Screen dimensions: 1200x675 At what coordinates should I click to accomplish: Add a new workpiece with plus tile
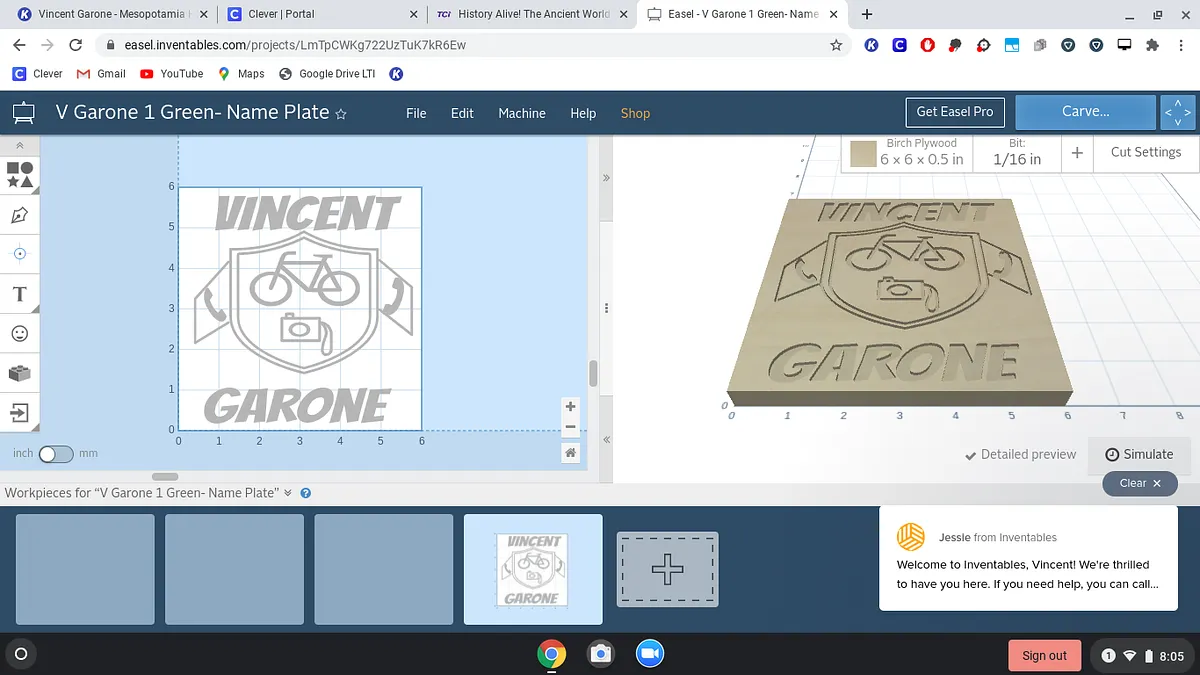(x=667, y=569)
